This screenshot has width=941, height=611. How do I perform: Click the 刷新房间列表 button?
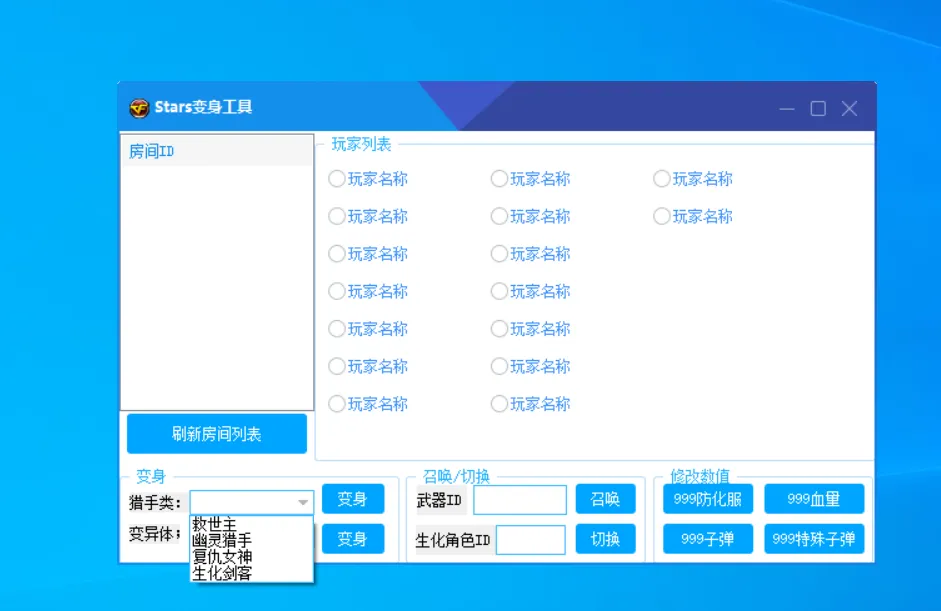217,434
